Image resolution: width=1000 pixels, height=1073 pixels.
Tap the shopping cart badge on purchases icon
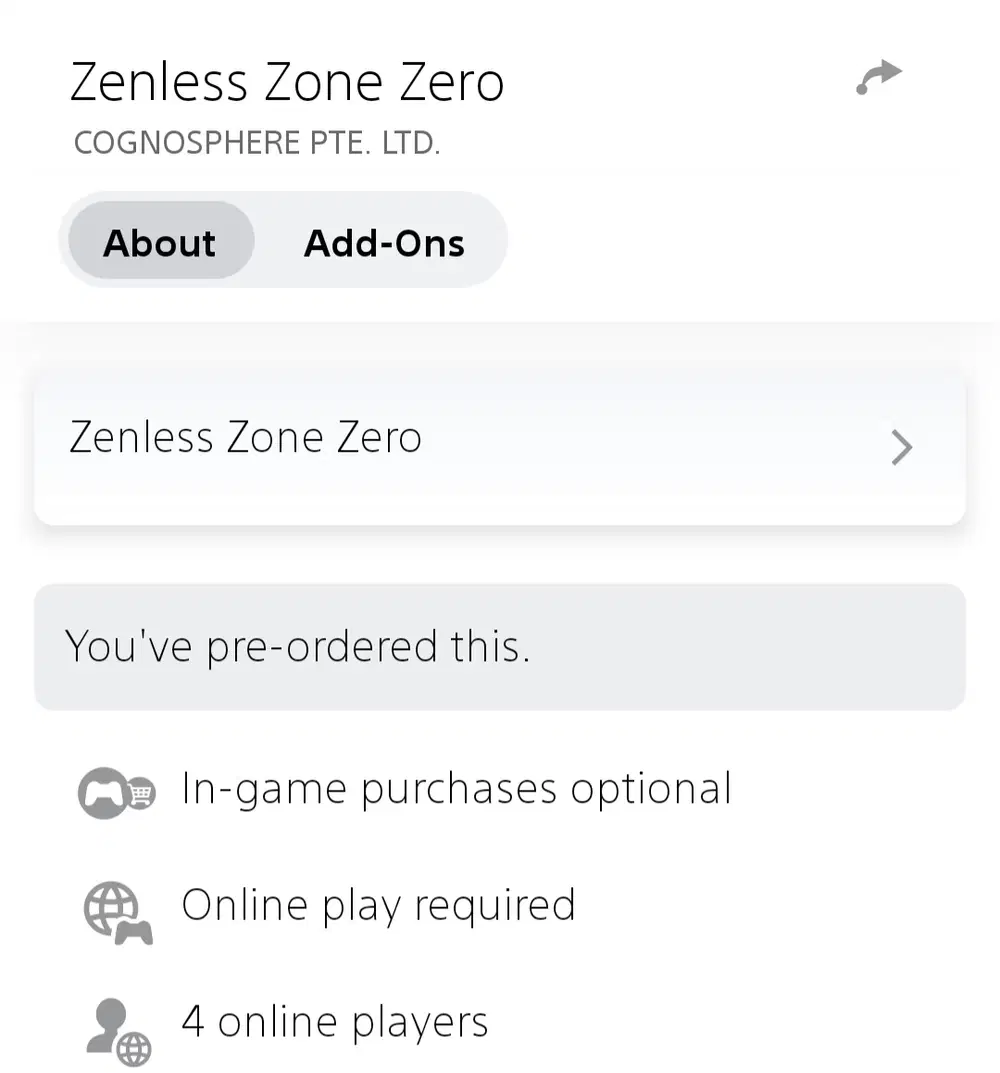pyautogui.click(x=143, y=794)
